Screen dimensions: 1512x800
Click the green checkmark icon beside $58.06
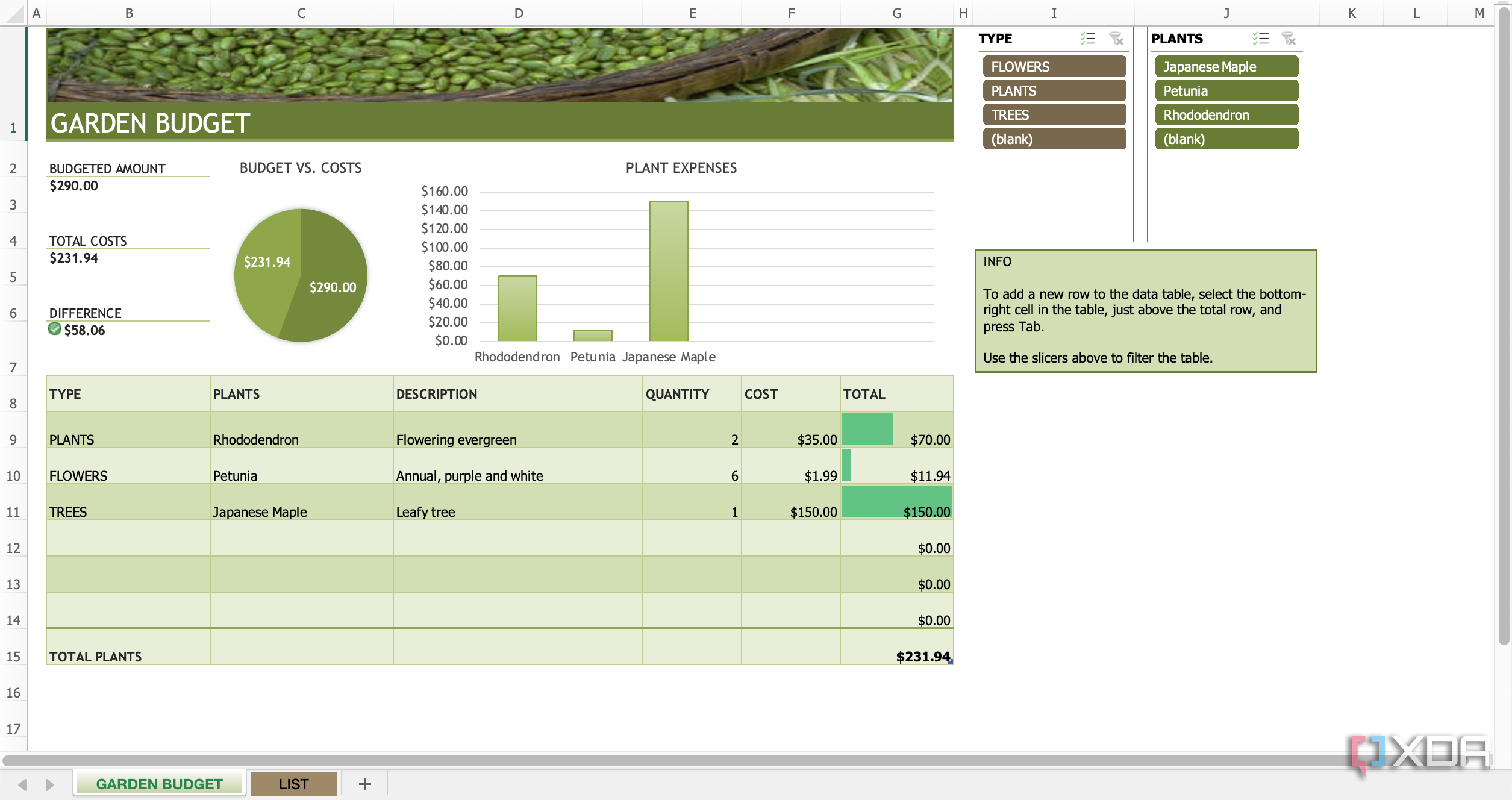coord(55,330)
